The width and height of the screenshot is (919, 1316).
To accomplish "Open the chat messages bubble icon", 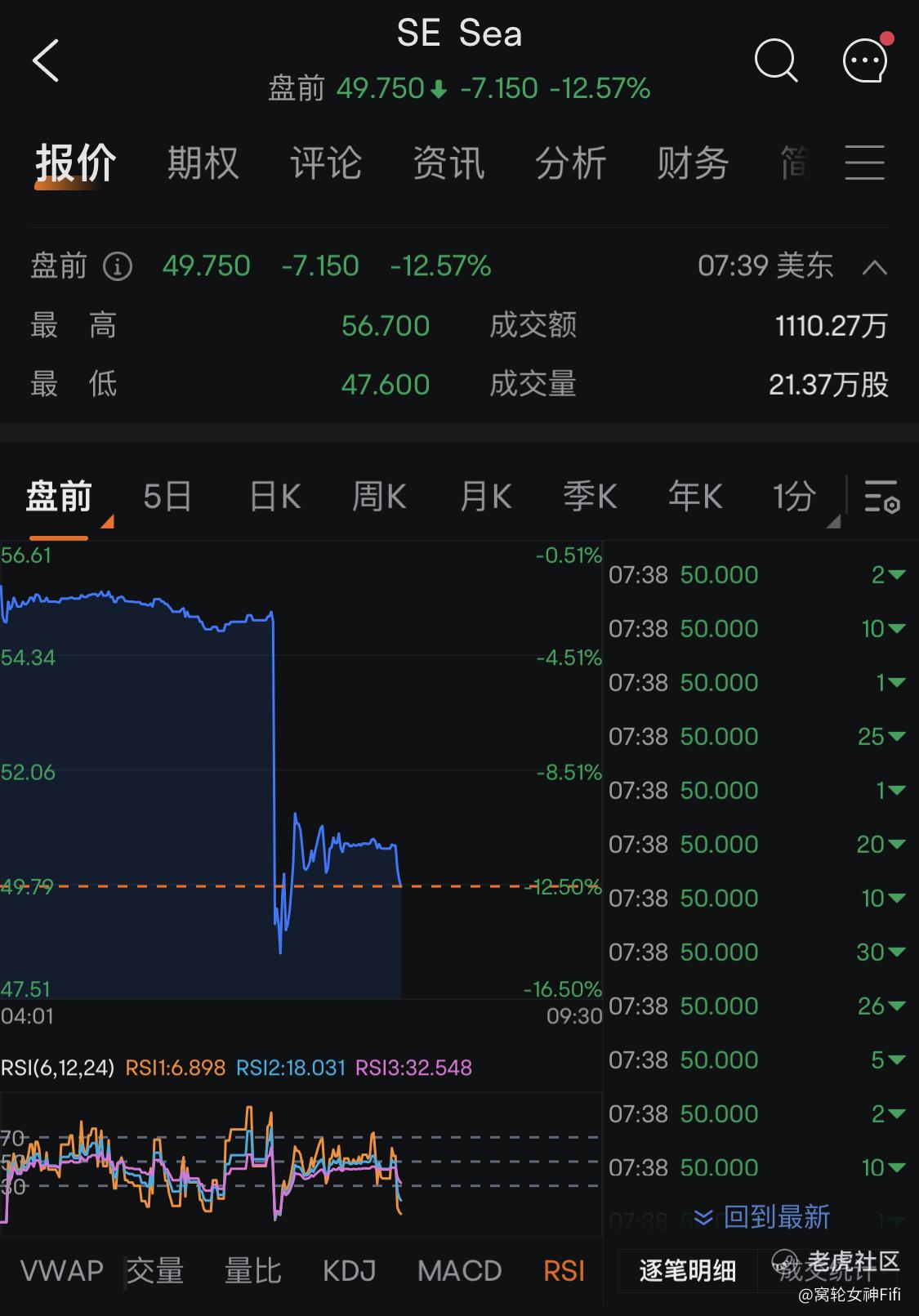I will pyautogui.click(x=866, y=59).
